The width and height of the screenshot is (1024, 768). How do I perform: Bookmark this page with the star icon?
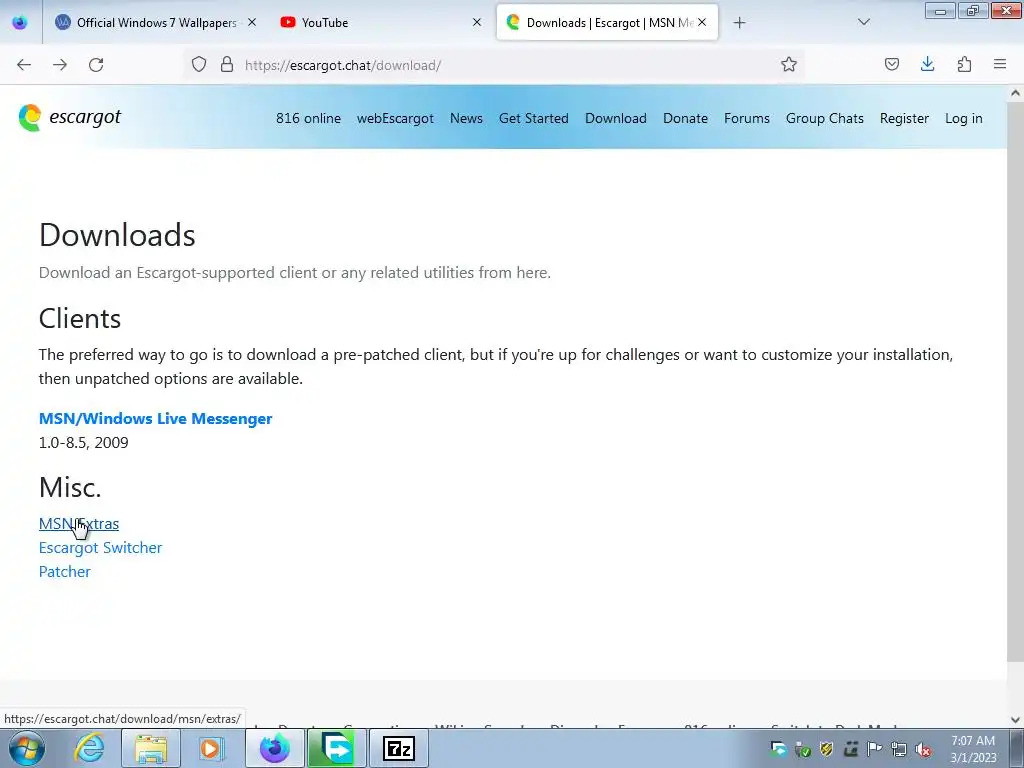click(x=788, y=65)
